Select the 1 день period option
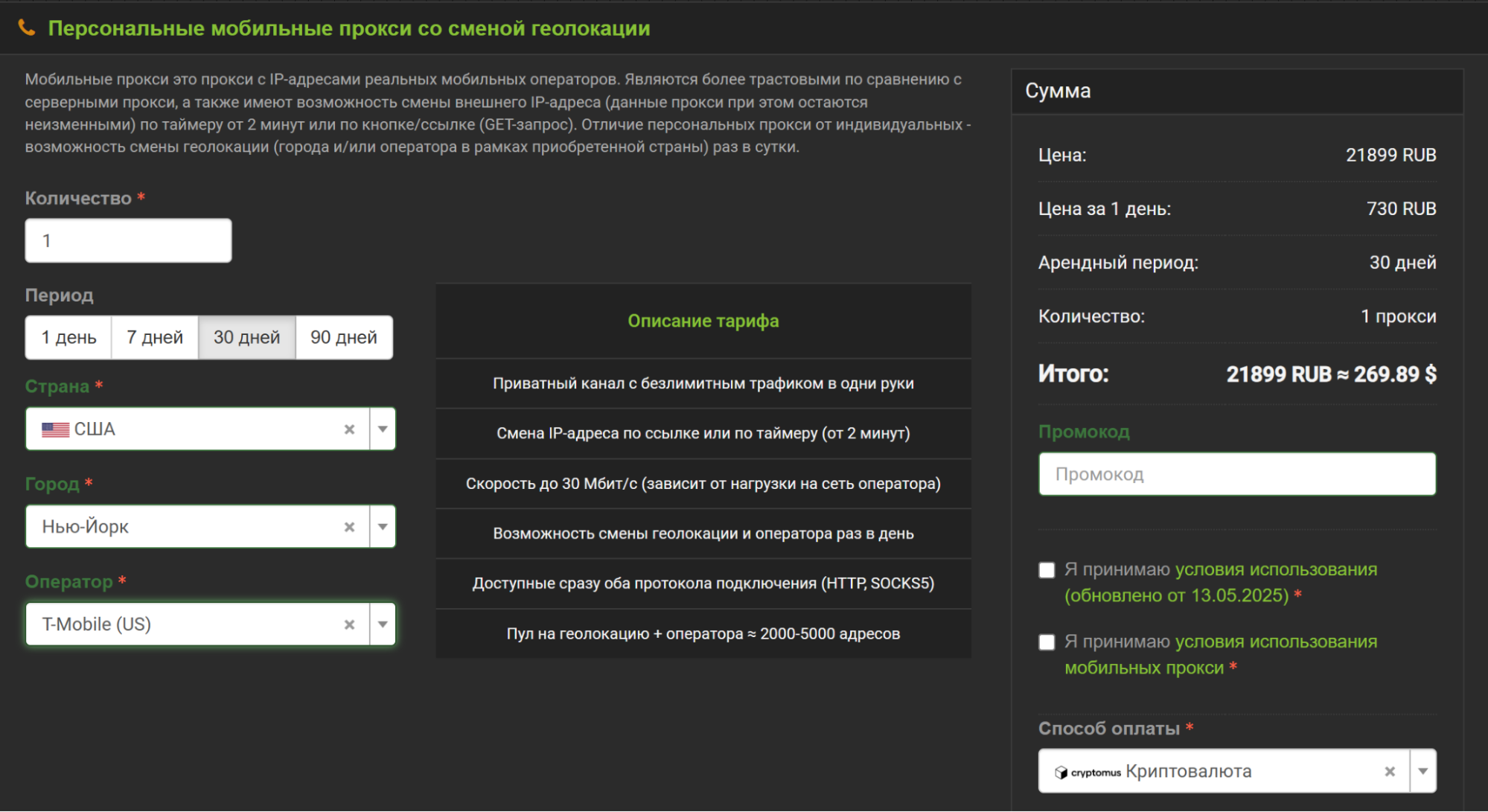 (x=68, y=338)
